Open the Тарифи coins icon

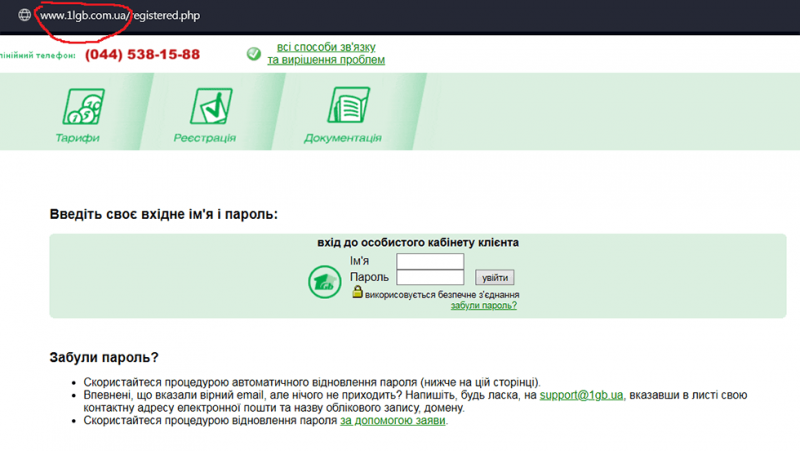(x=84, y=106)
